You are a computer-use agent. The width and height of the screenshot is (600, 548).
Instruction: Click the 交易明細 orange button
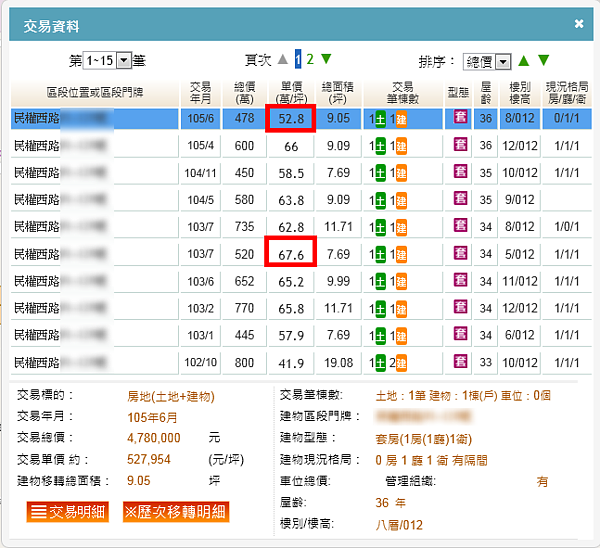(68, 512)
